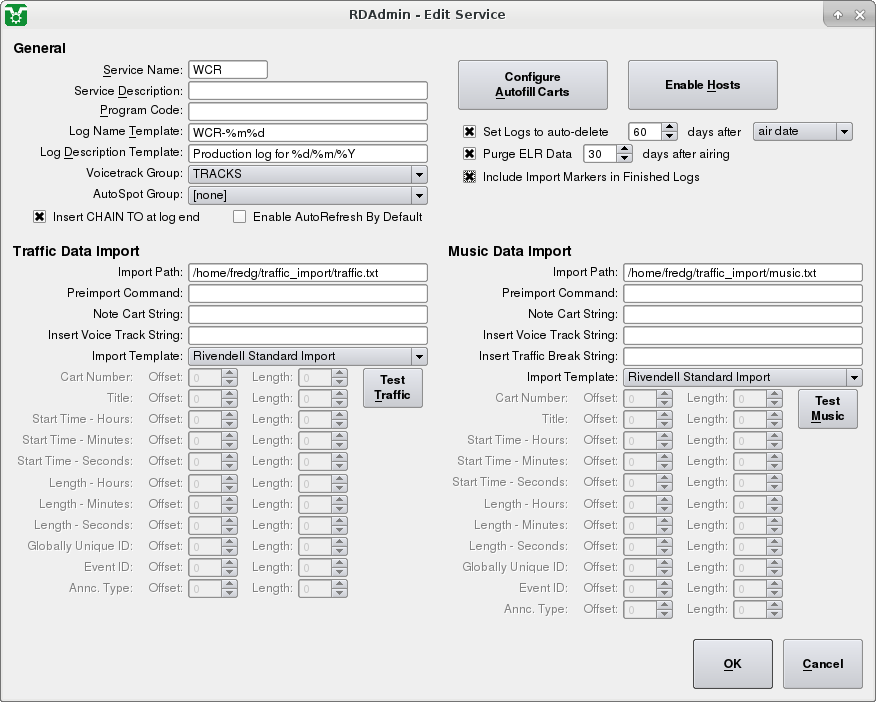This screenshot has height=702, width=876.
Task: Enable AutoRefresh By Default
Action: pyautogui.click(x=238, y=216)
